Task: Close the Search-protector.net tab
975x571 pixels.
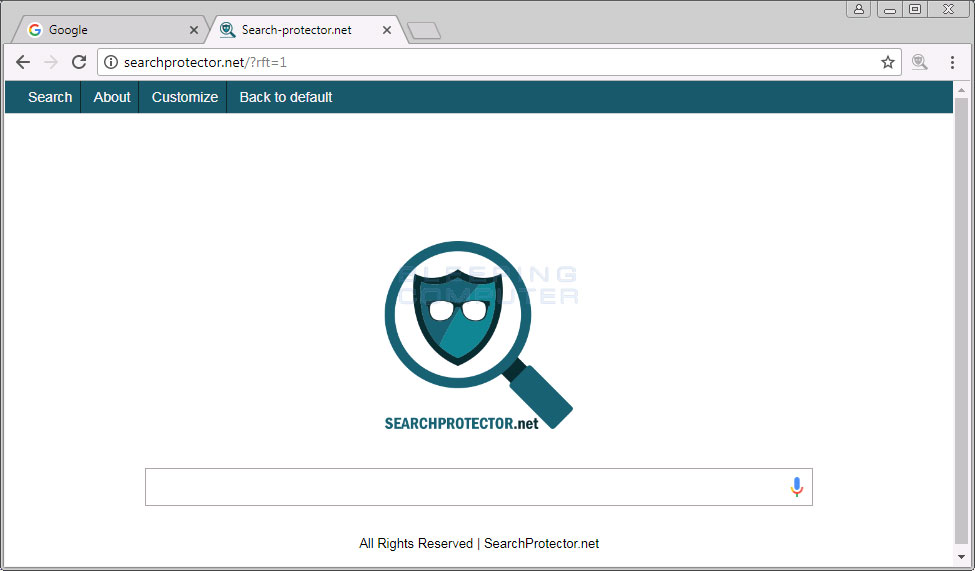Action: click(387, 30)
